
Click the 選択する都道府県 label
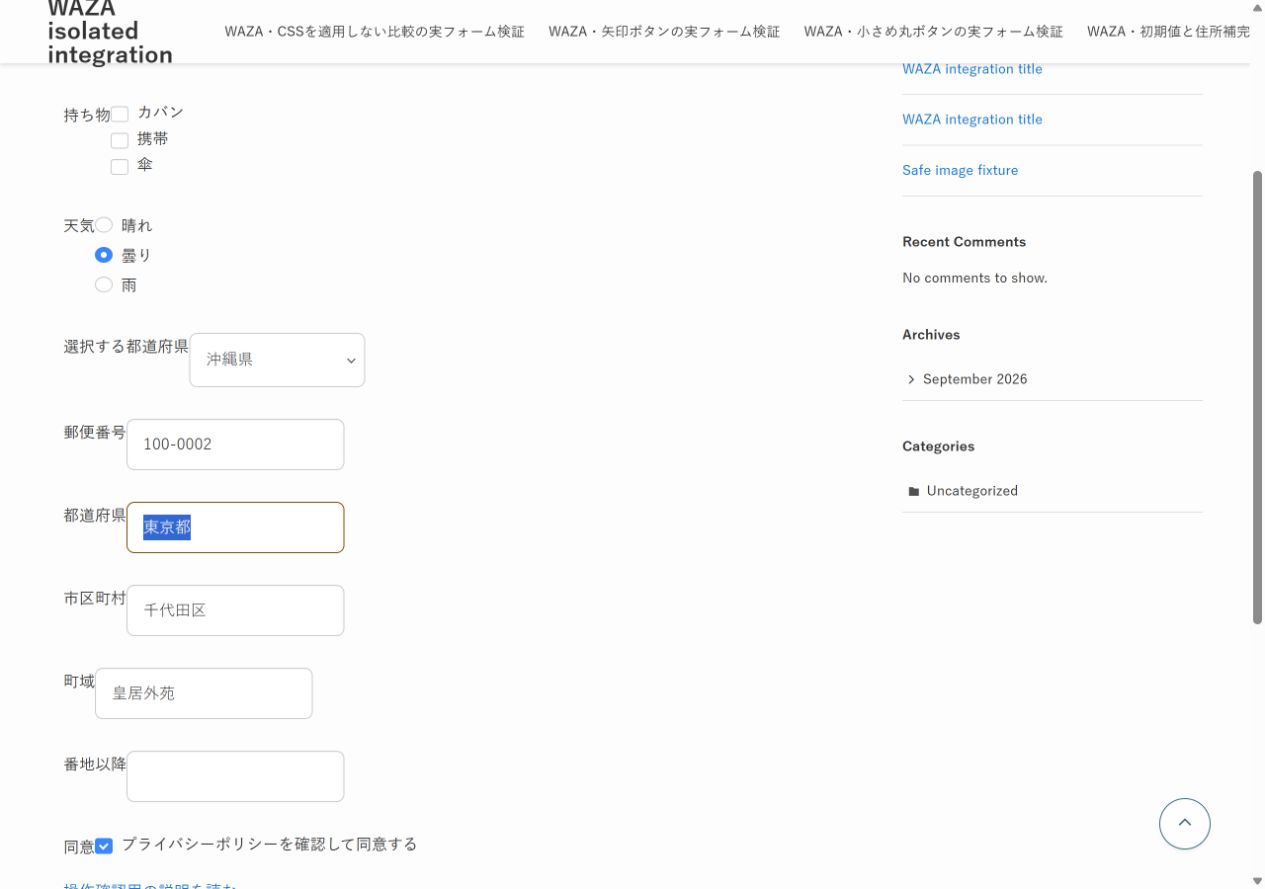pos(126,347)
